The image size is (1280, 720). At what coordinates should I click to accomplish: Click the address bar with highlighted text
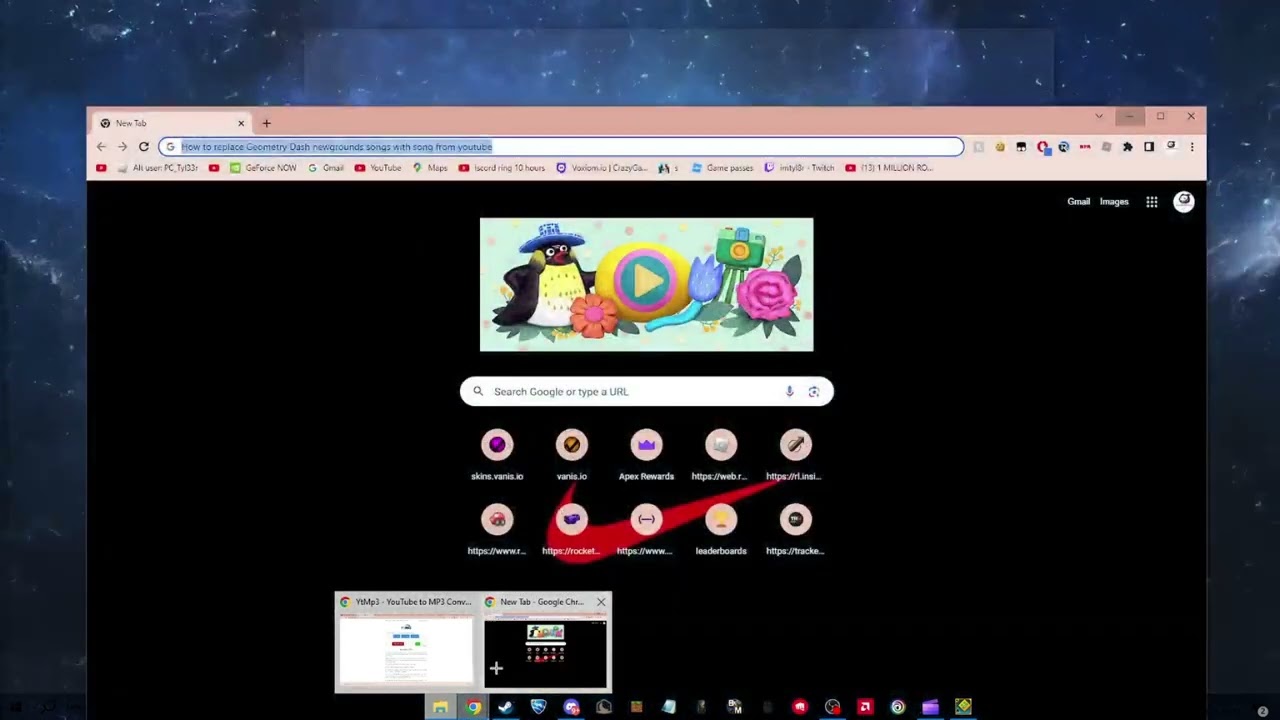coord(561,147)
